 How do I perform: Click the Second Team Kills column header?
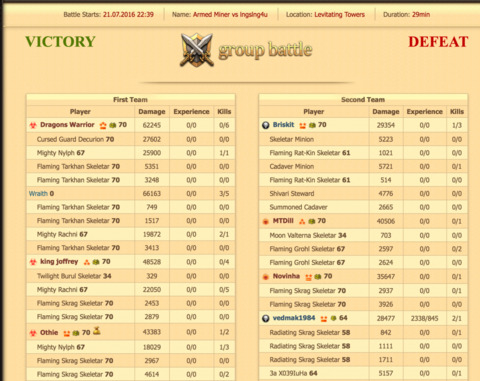pos(457,112)
